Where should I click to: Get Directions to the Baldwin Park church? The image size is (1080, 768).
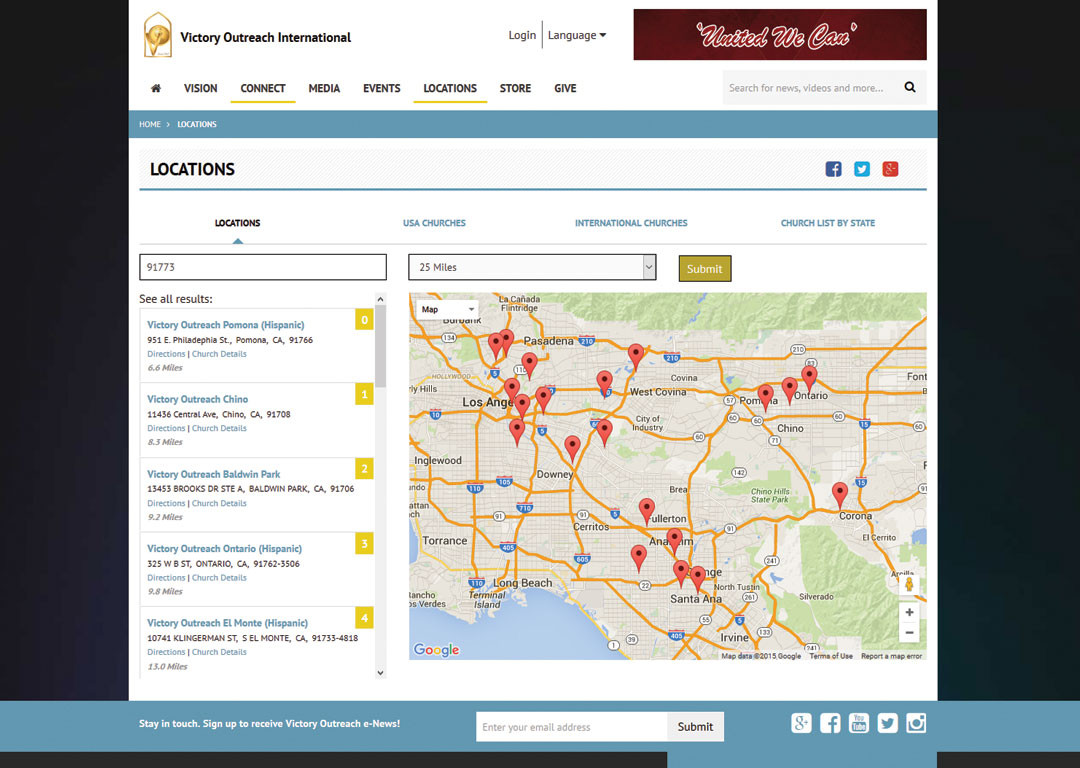point(166,504)
